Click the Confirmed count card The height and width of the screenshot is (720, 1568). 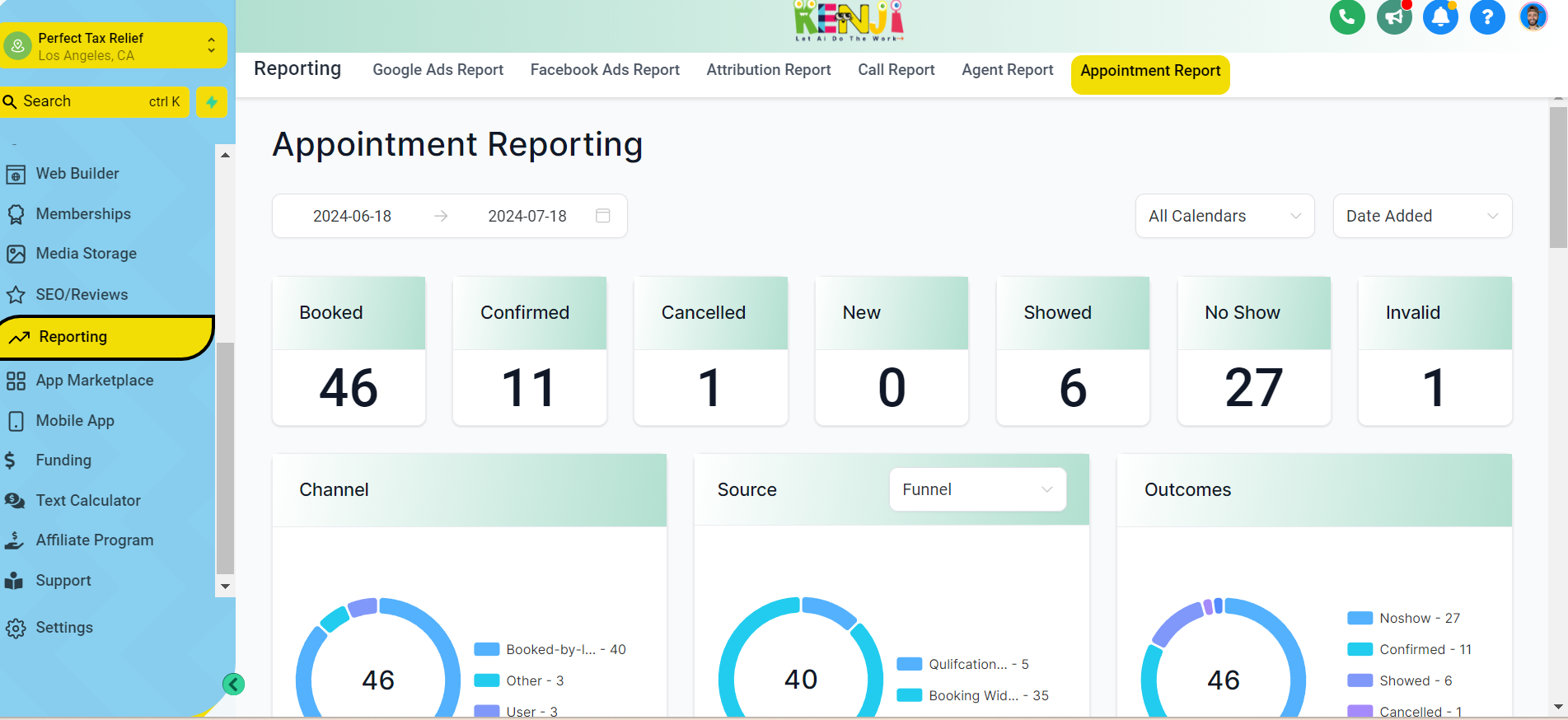(530, 351)
